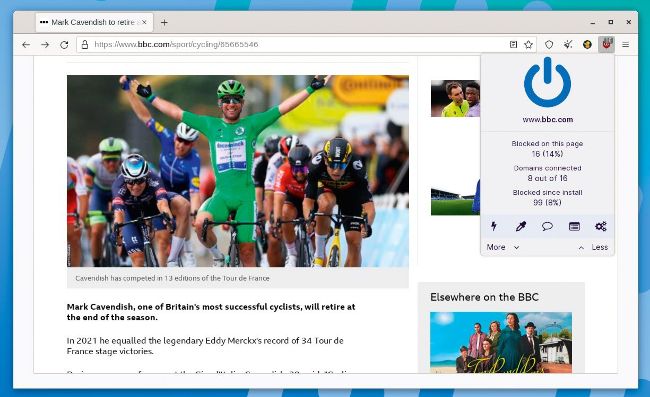Expand the More section in popup
The width and height of the screenshot is (650, 397).
click(503, 247)
